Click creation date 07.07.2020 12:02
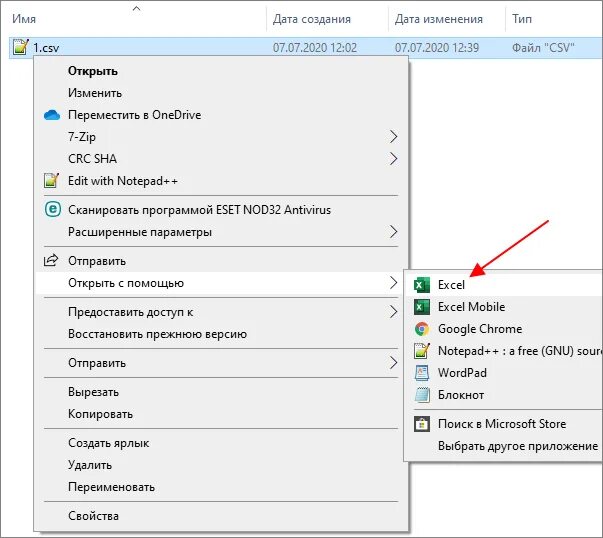The height and width of the screenshot is (538, 603). click(x=315, y=48)
